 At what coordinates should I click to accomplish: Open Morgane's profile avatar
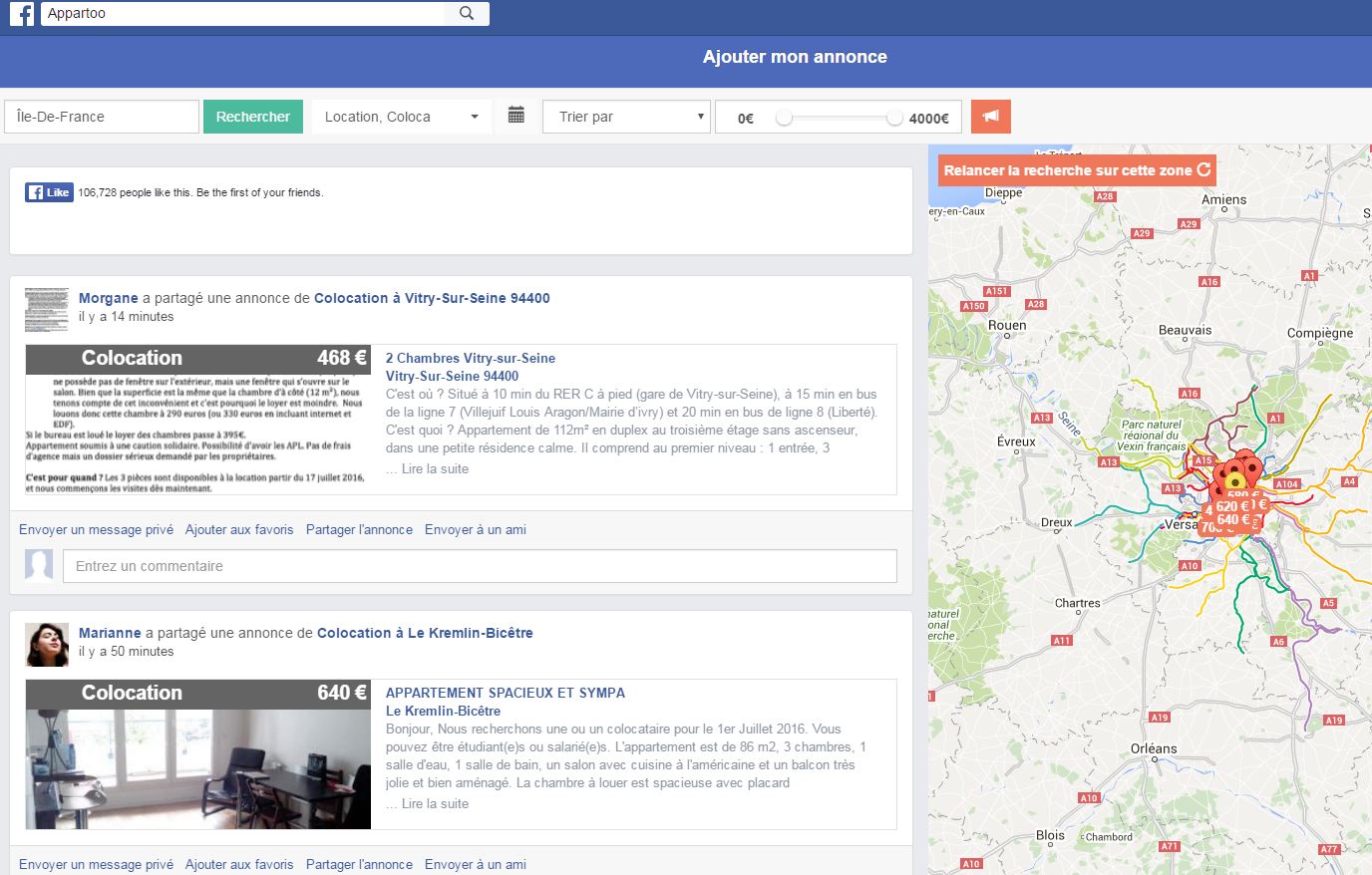pos(47,309)
